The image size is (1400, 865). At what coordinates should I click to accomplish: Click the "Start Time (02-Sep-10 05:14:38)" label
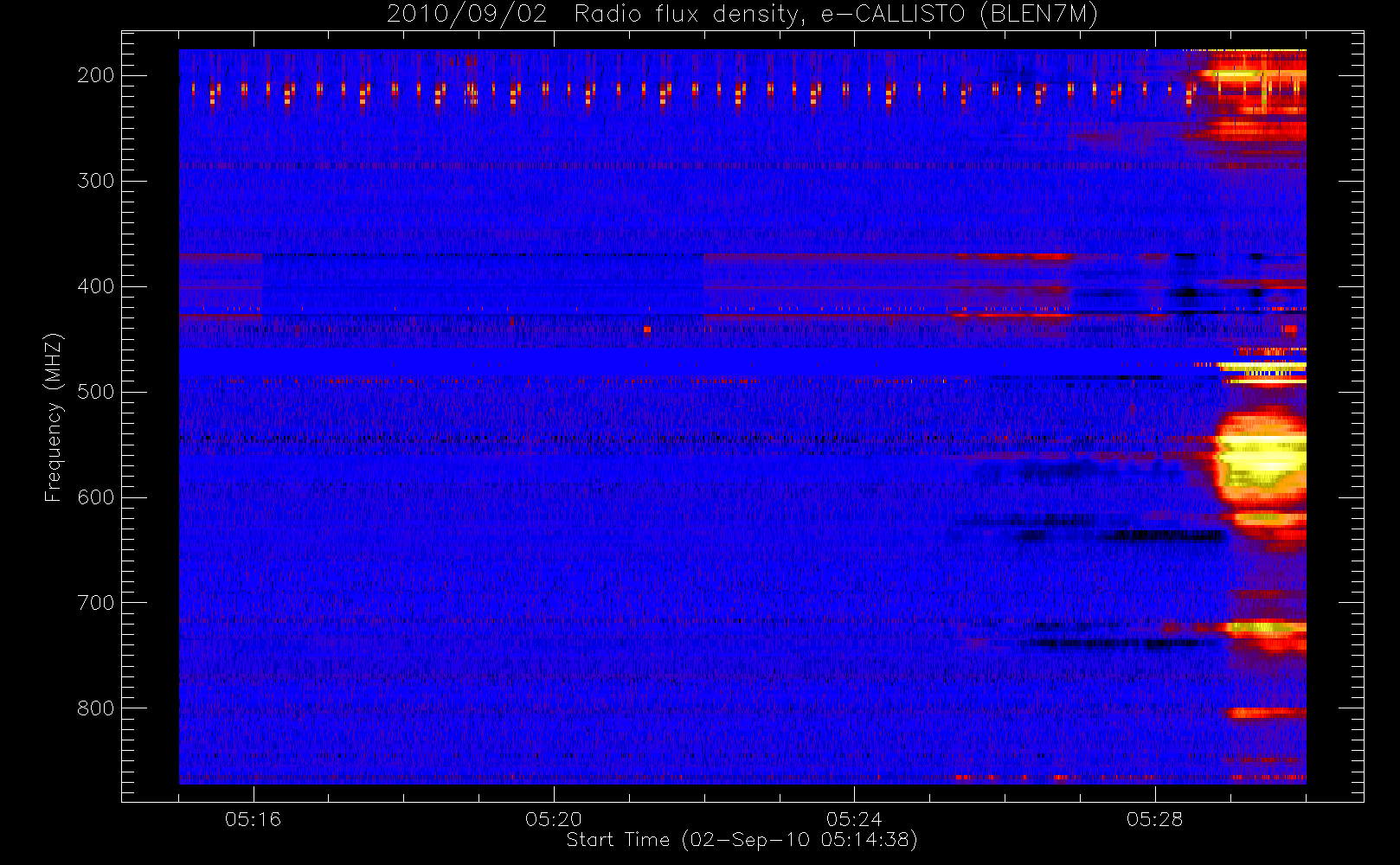pos(742,840)
